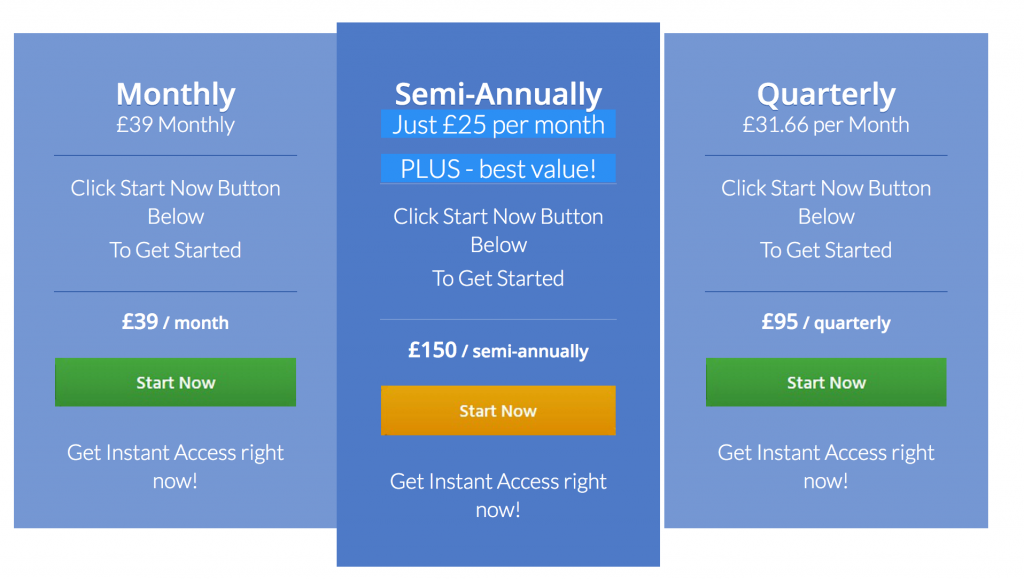Click Monthly card's 'To Get Started' text
This screenshot has height=579, width=1024.
(175, 249)
